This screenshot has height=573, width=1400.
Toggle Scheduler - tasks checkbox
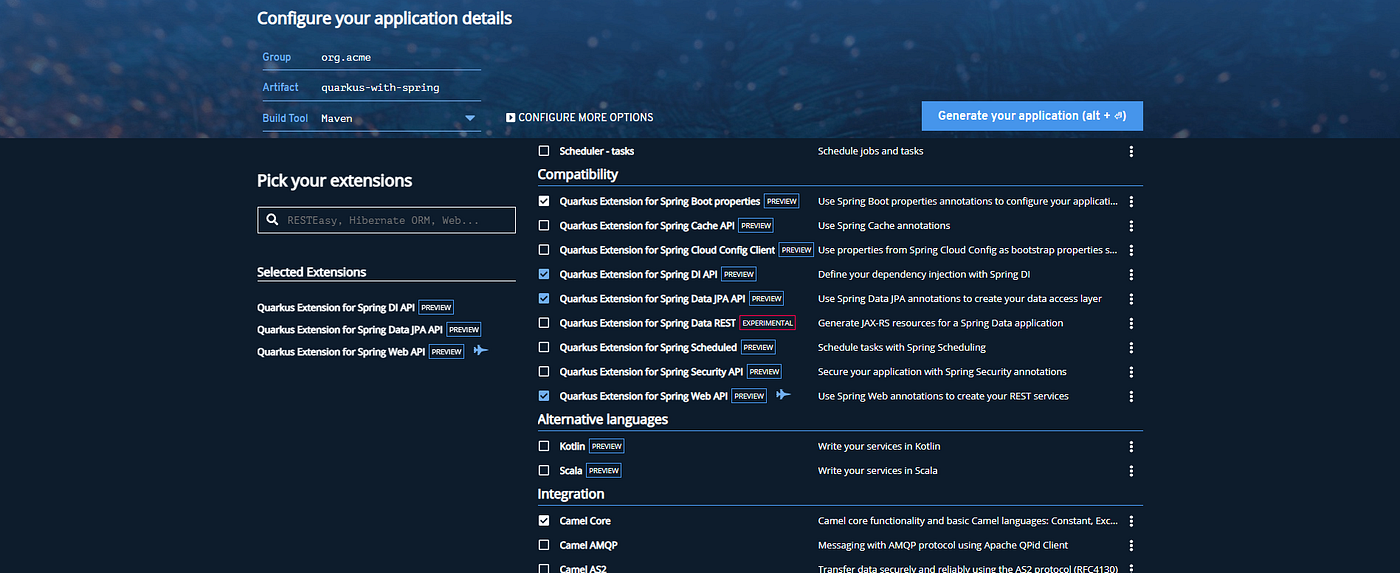click(544, 151)
